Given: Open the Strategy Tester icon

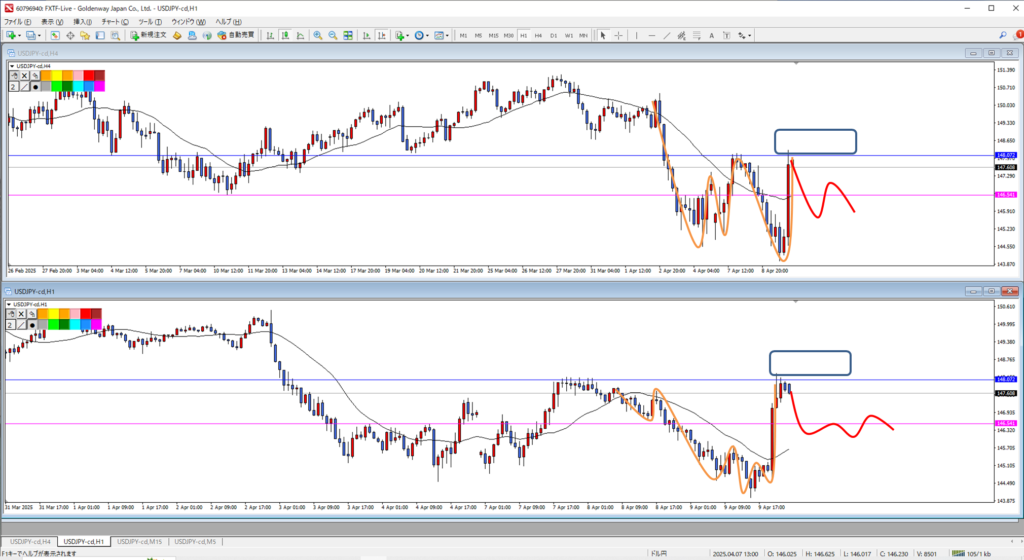Looking at the screenshot, I should tap(115, 35).
